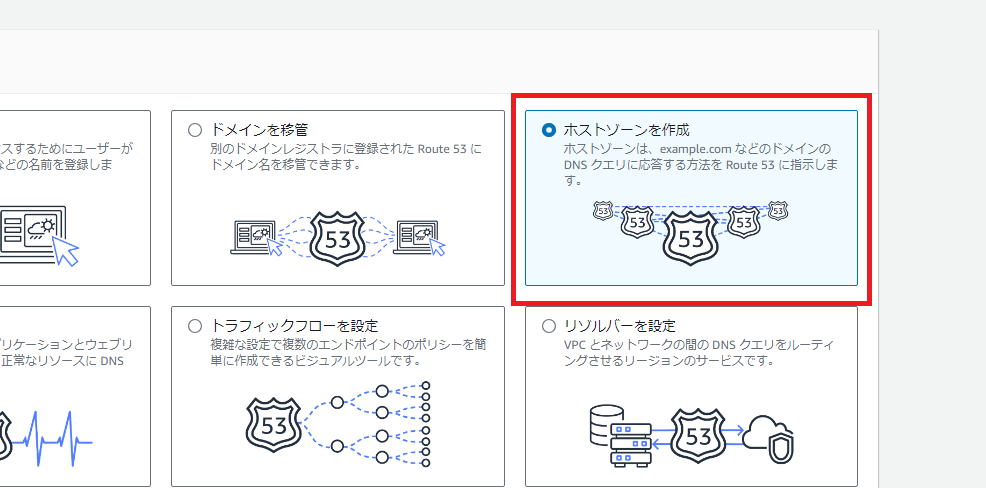Select the リゾルバーを設定 radio button
The width and height of the screenshot is (986, 488).
coord(549,326)
